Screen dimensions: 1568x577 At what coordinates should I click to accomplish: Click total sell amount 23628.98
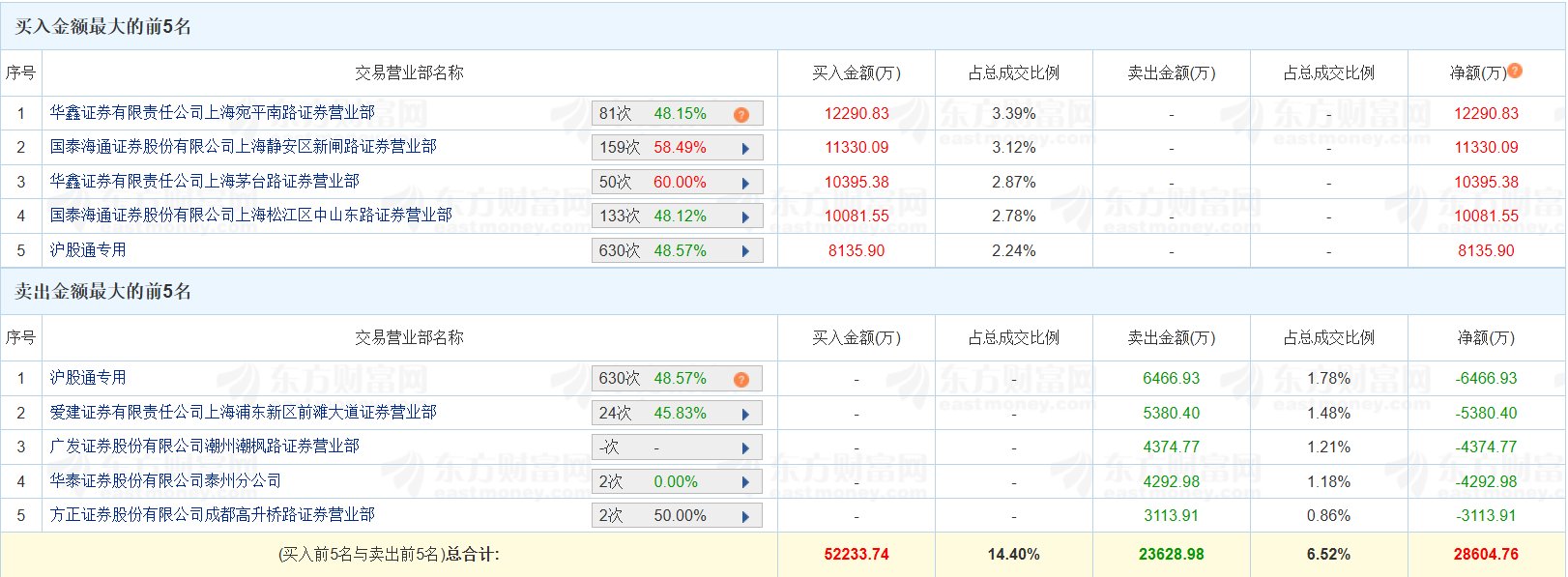[x=1172, y=555]
